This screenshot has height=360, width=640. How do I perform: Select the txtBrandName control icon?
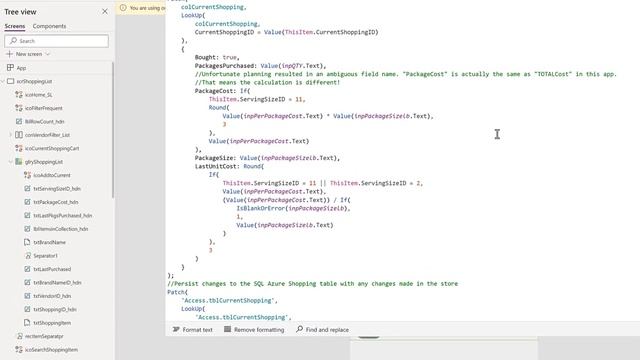coord(27,242)
